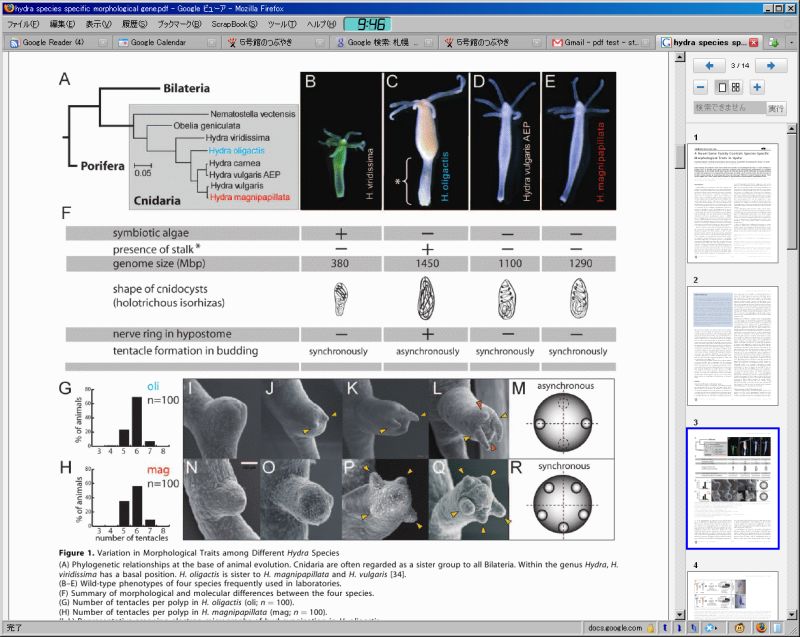Click docs.google.com in status bar
The height and width of the screenshot is (637, 800).
click(615, 628)
